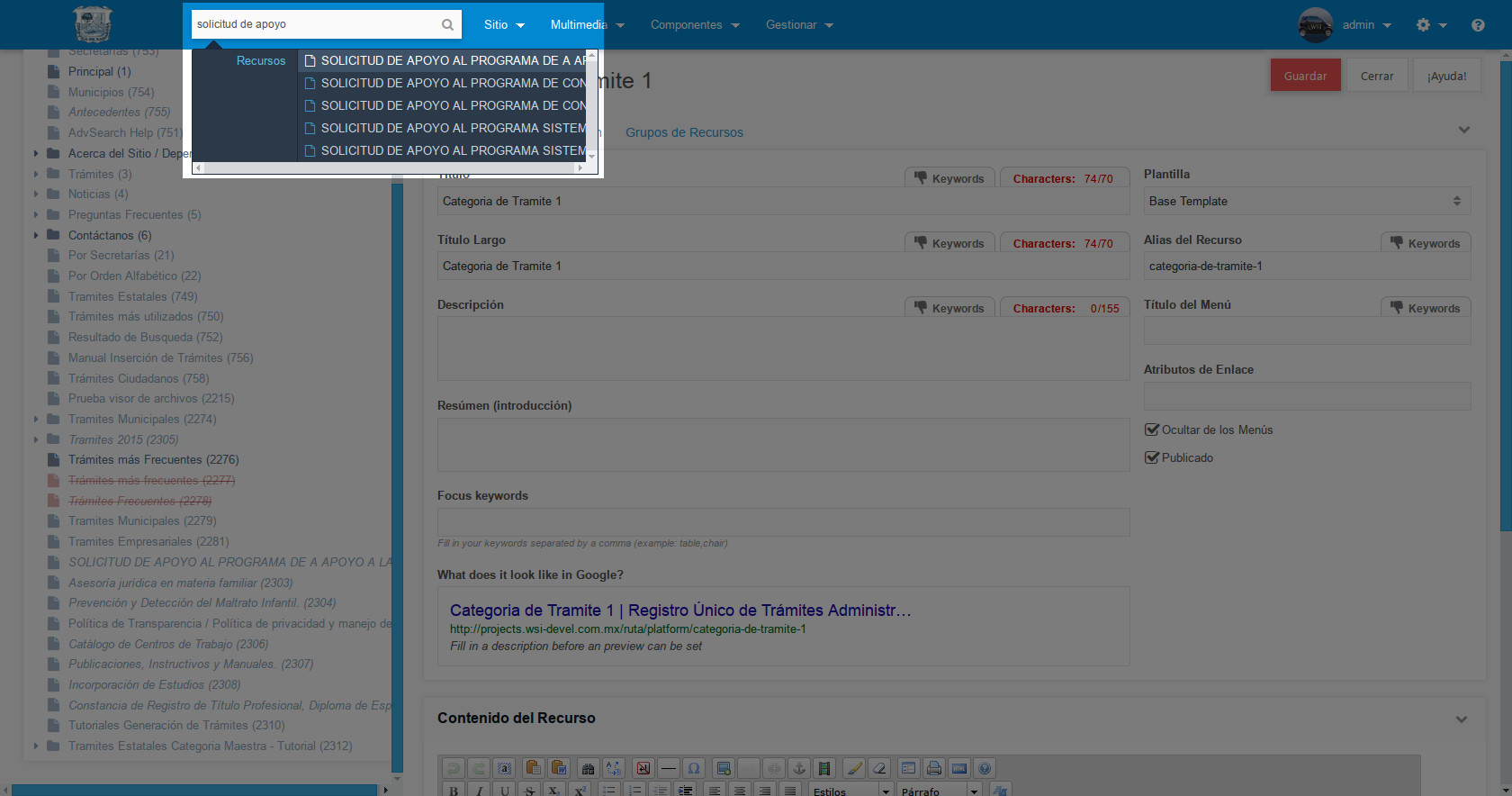Select Tramites Empresariales (2281) in tree
Screen dimensions: 1512x796
[x=148, y=541]
